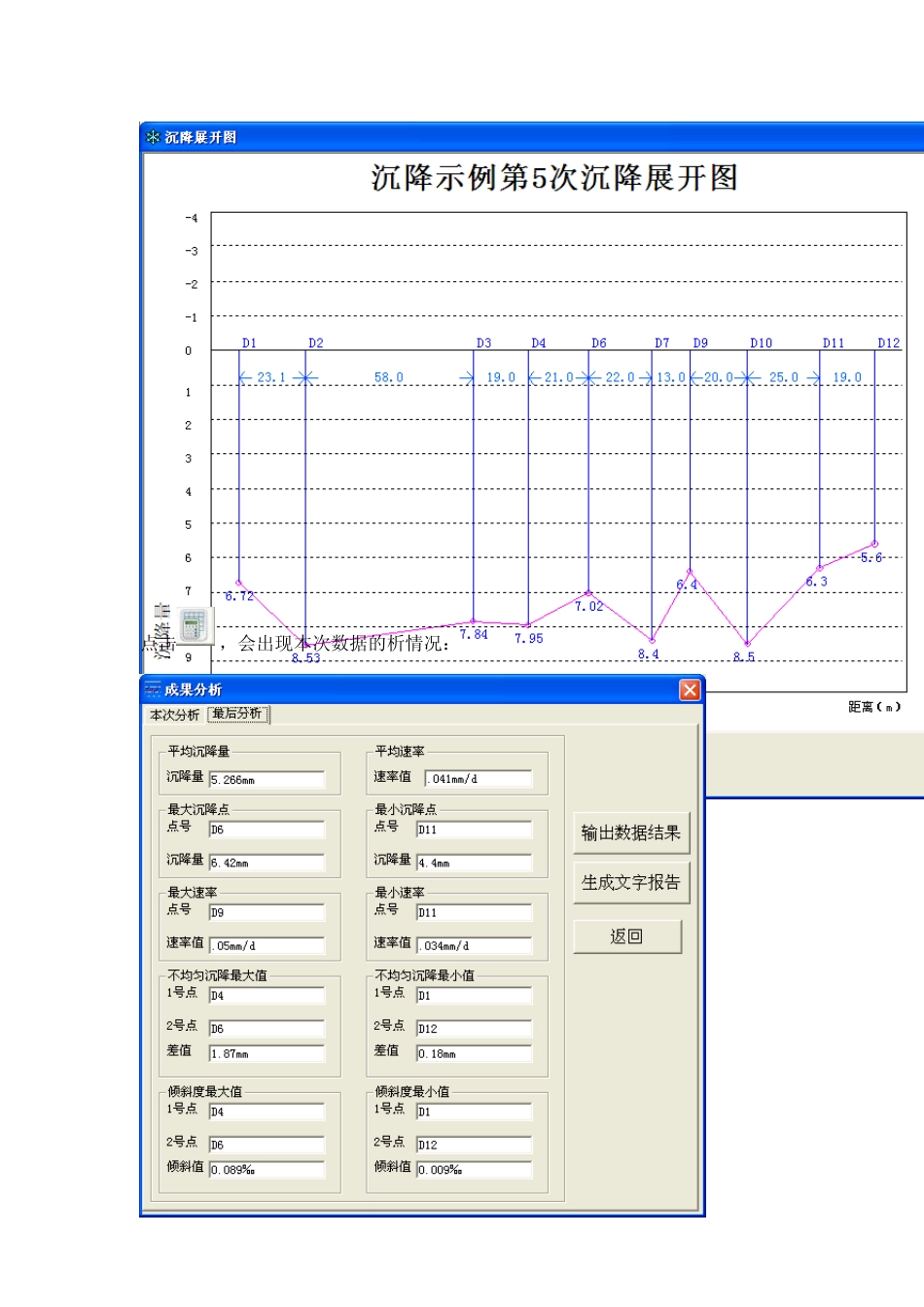Image resolution: width=924 pixels, height=1307 pixels.
Task: Click the 8.53 settlement value at D2
Action: tap(305, 658)
